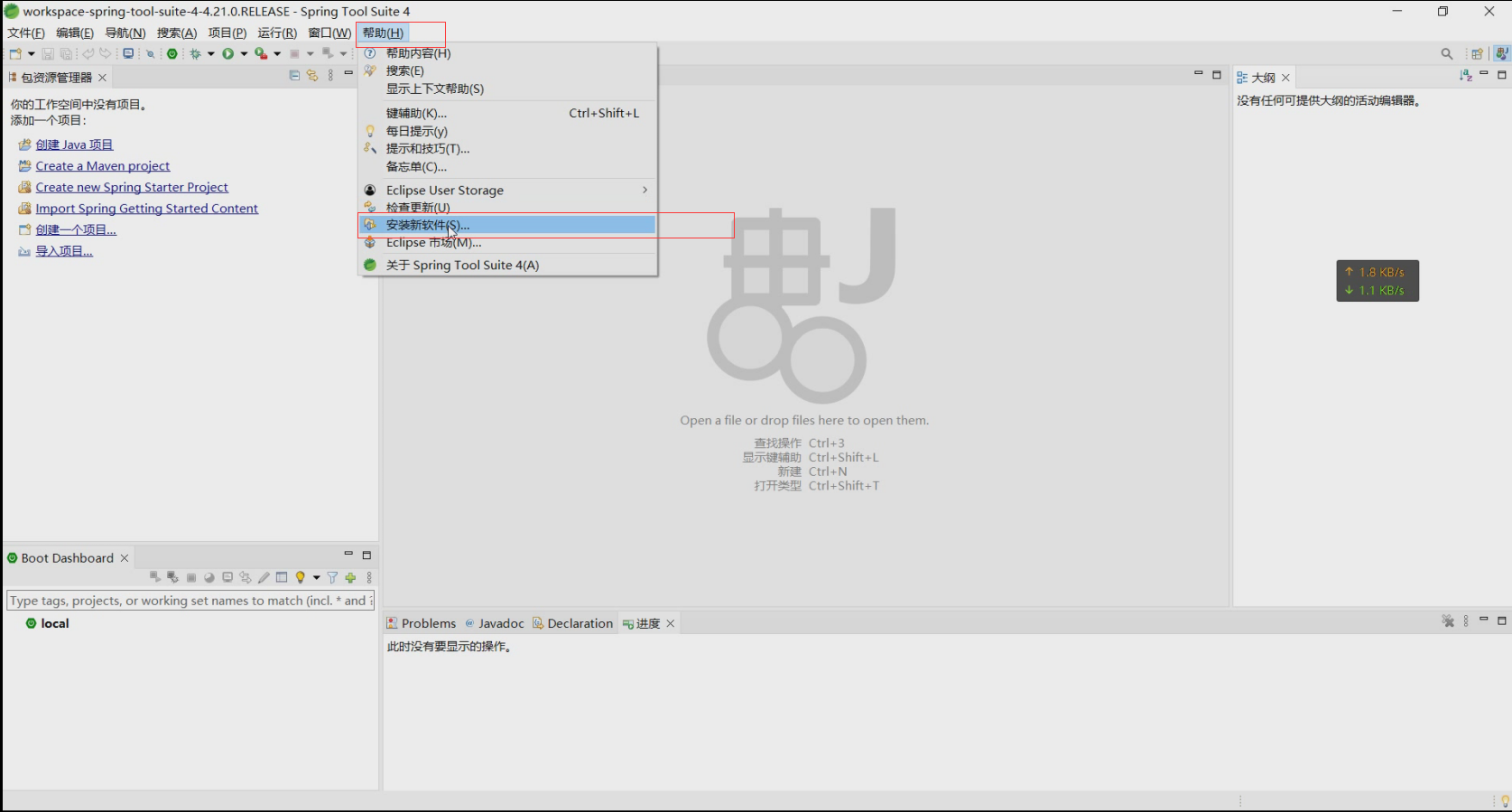This screenshot has width=1512, height=812.
Task: Select the Java perspective icon
Action: (x=1501, y=54)
